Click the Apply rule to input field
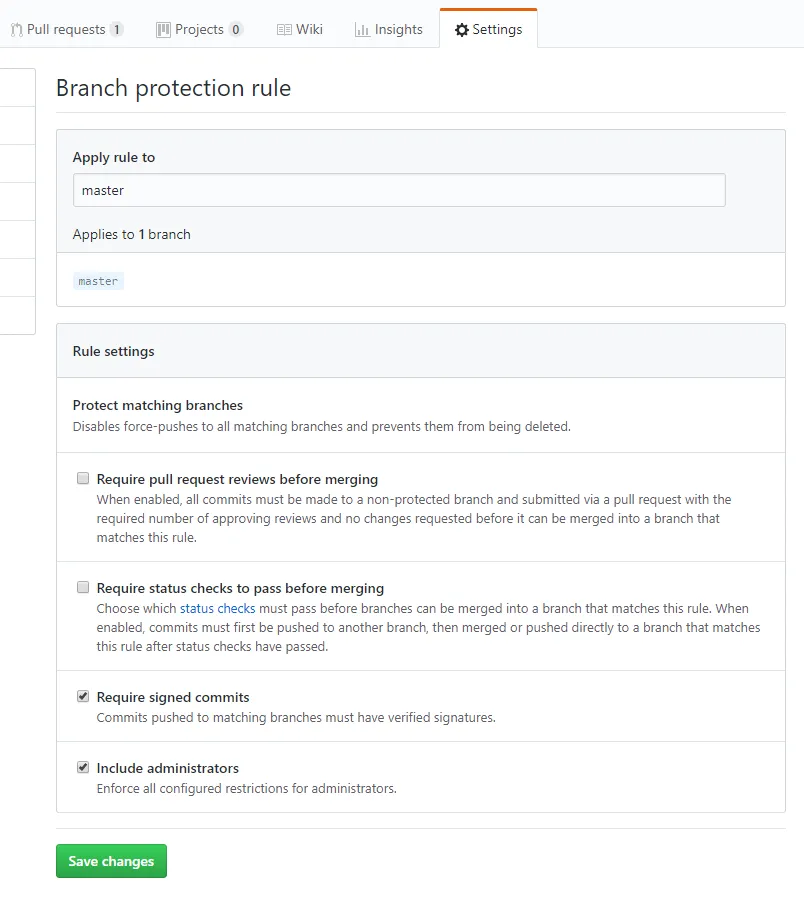Viewport: 804px width, 897px height. (x=399, y=190)
